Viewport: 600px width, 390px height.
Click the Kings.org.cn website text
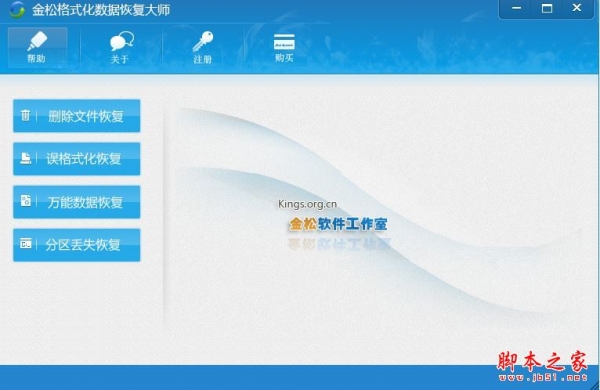308,204
